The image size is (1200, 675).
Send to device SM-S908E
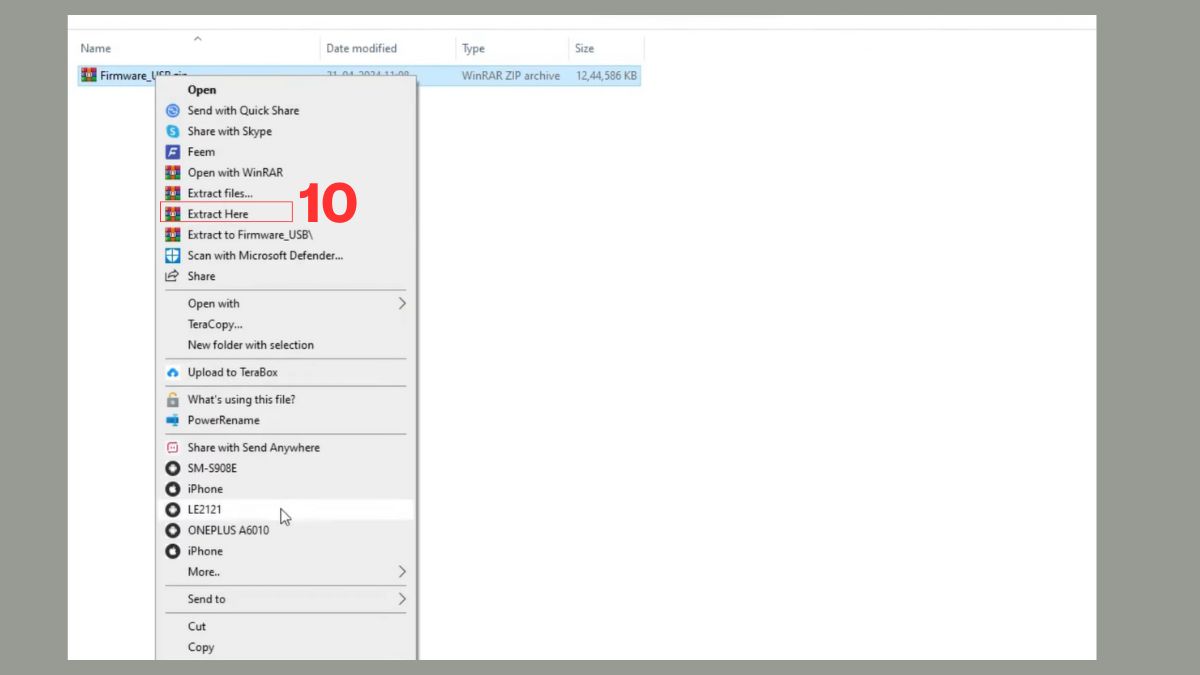coord(212,468)
